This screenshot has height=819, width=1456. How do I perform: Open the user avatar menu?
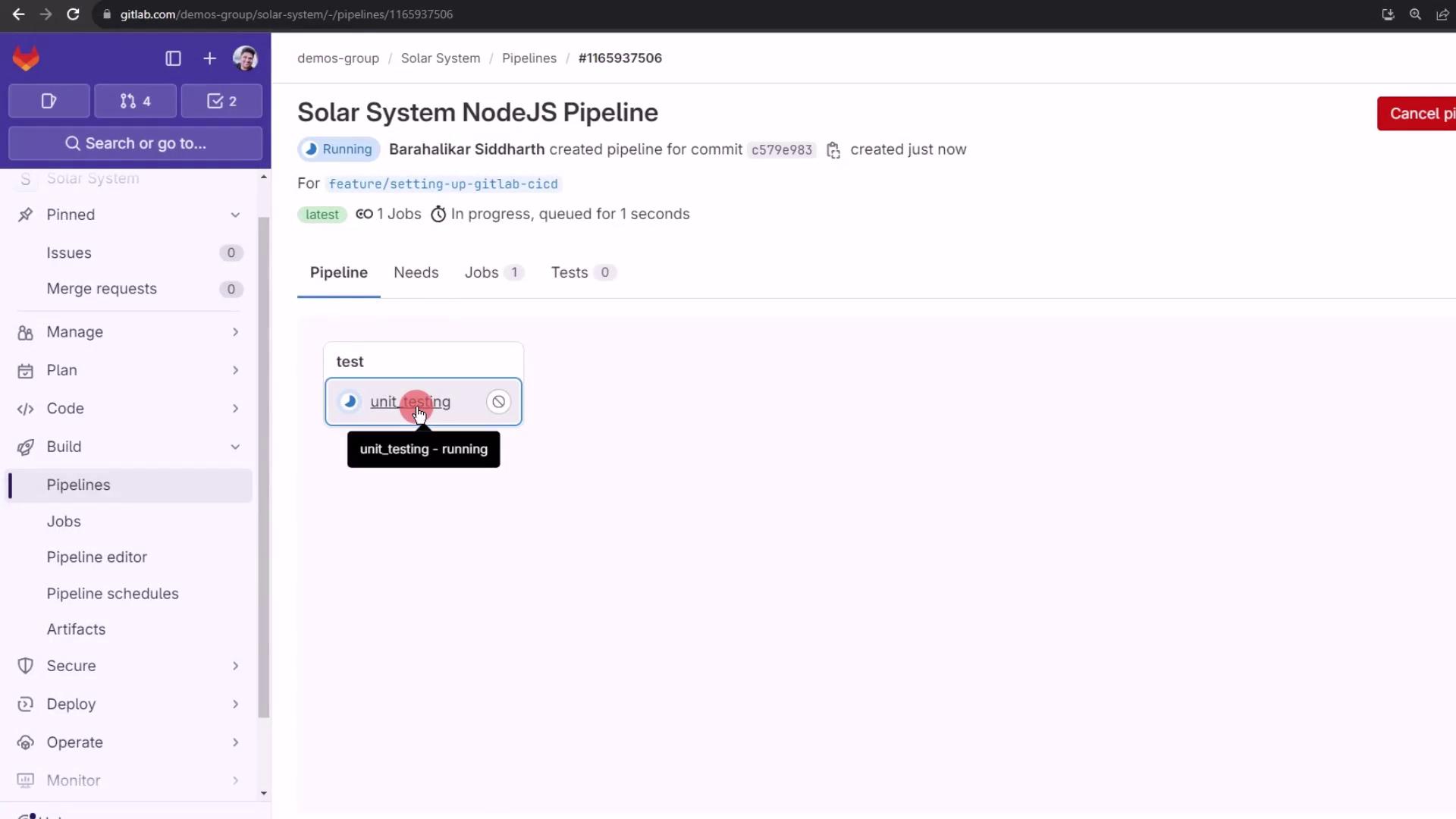tap(245, 58)
